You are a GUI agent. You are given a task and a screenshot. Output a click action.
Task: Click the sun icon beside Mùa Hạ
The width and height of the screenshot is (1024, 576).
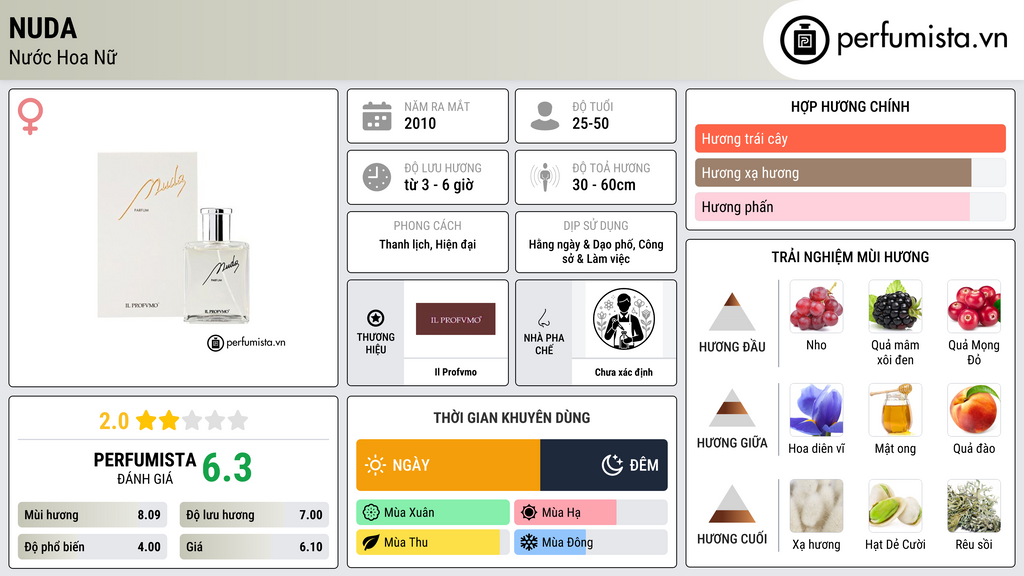tap(529, 513)
